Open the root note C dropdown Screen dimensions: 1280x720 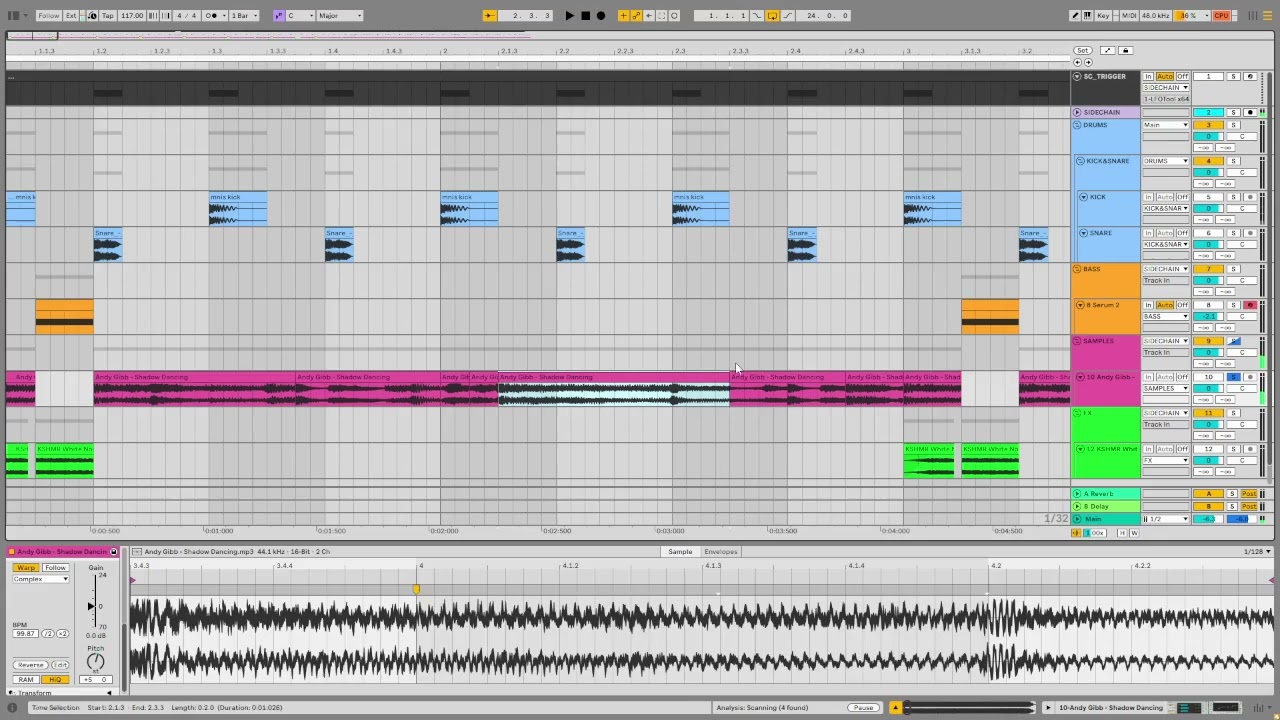pyautogui.click(x=300, y=15)
